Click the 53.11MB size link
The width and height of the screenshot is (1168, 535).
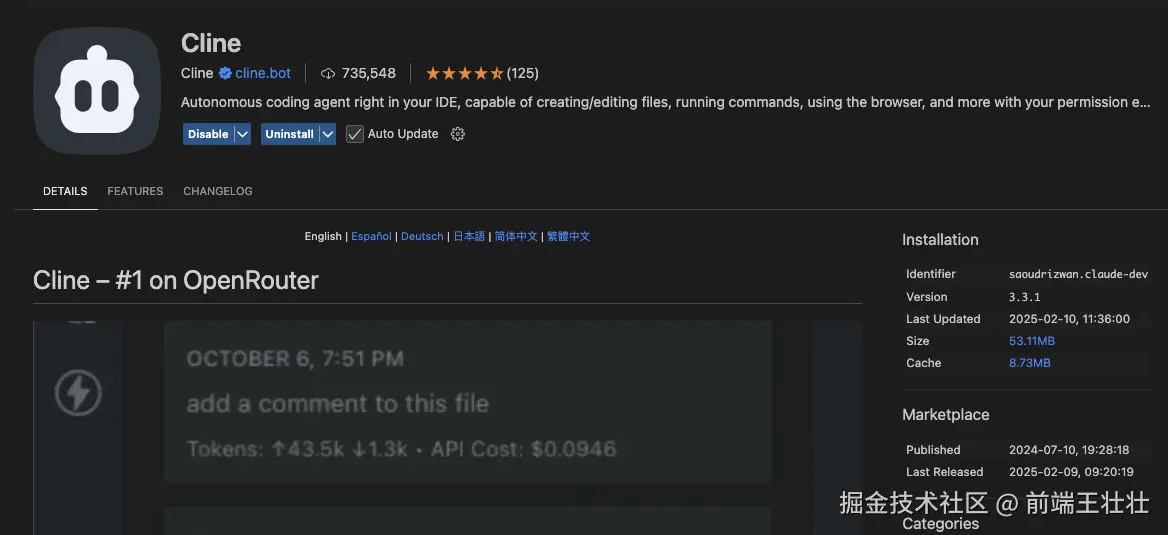pos(1031,341)
